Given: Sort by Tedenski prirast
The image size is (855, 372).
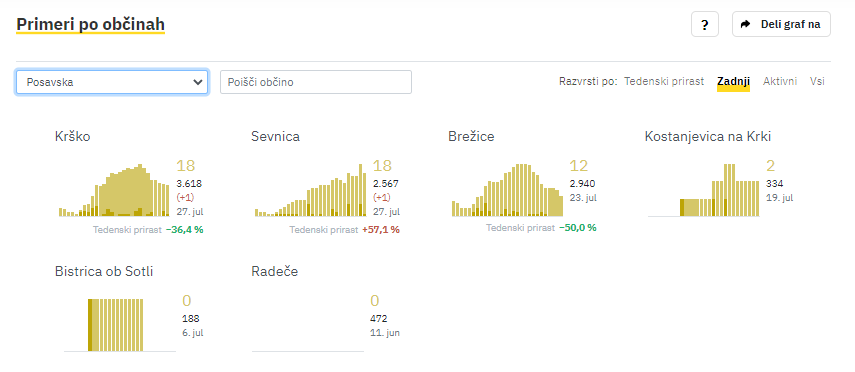Looking at the screenshot, I should pos(664,82).
